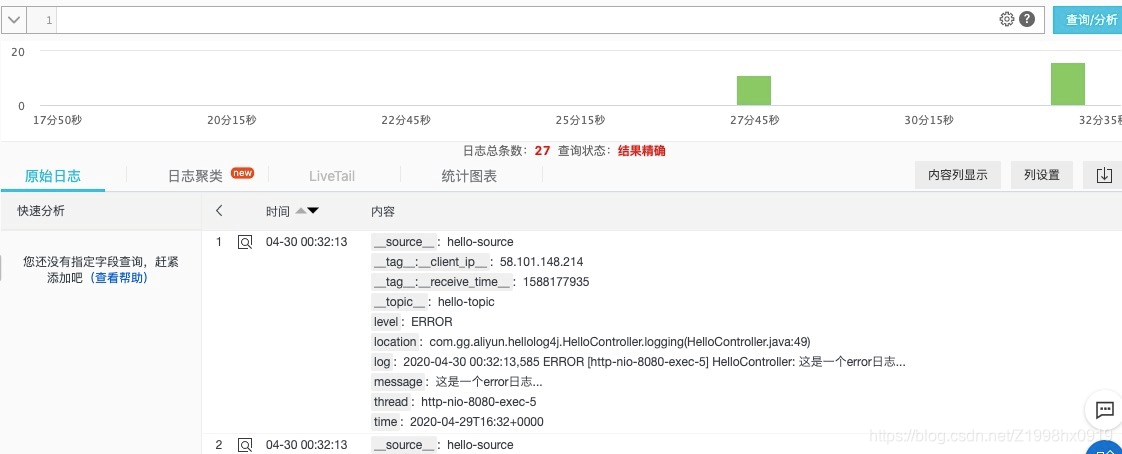Sort logs by time ascending arrow
The height and width of the screenshot is (454, 1122).
coord(301,211)
